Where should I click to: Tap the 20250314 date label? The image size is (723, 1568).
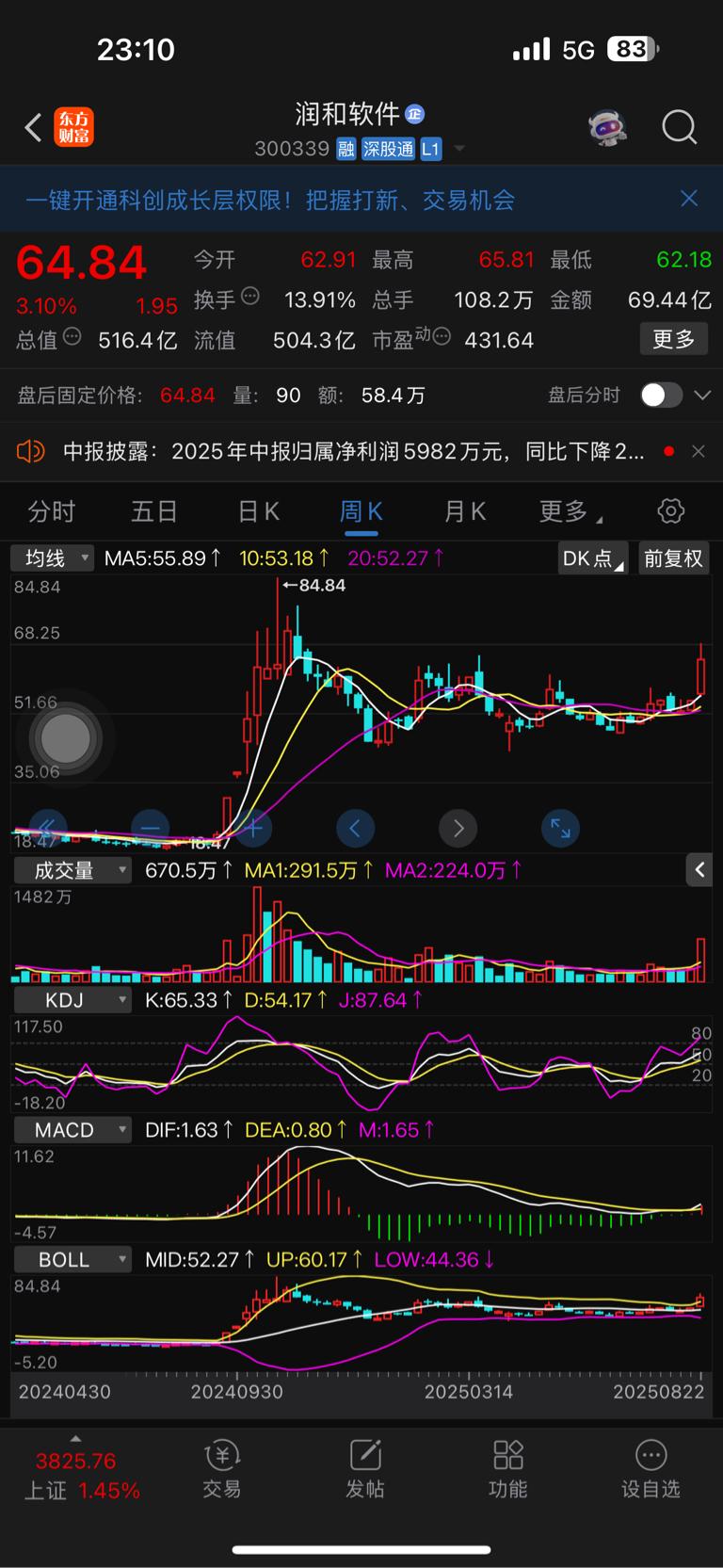469,1392
